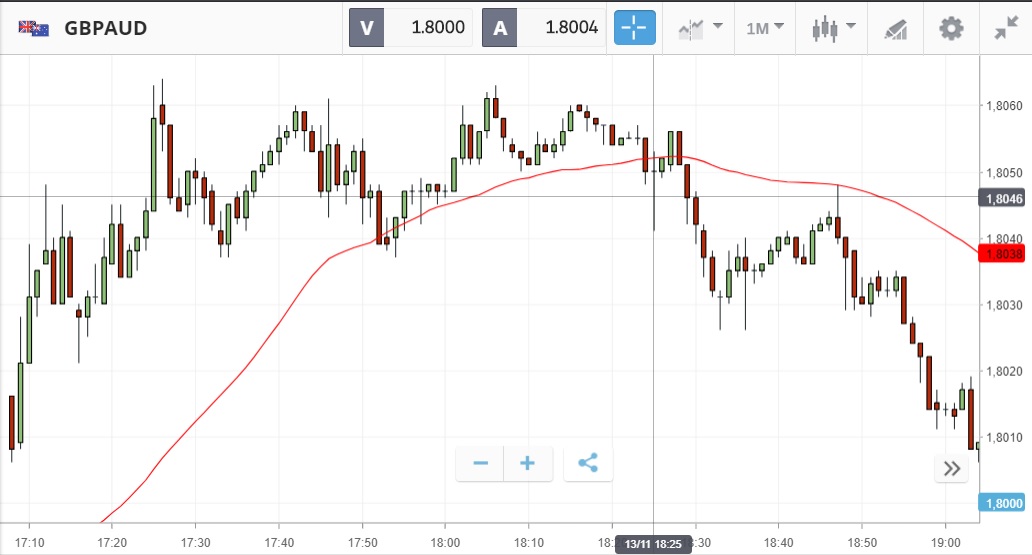This screenshot has height=555, width=1032.
Task: Open the candlestick chart type dropdown
Action: (833, 28)
